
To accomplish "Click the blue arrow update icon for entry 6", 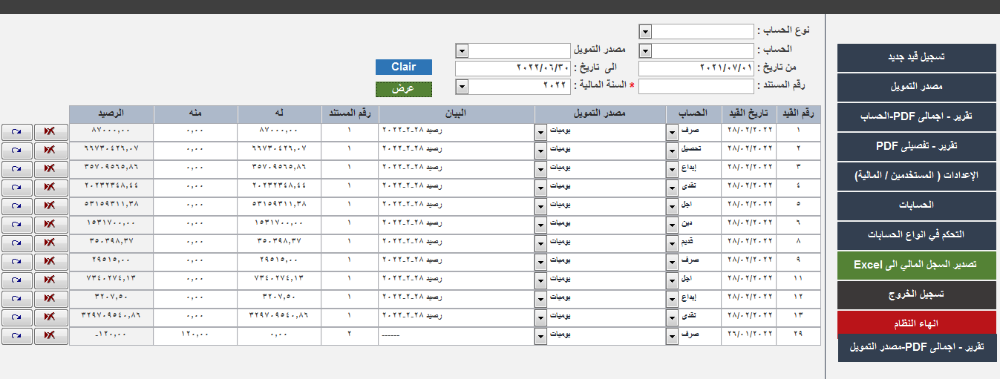I will (x=17, y=225).
